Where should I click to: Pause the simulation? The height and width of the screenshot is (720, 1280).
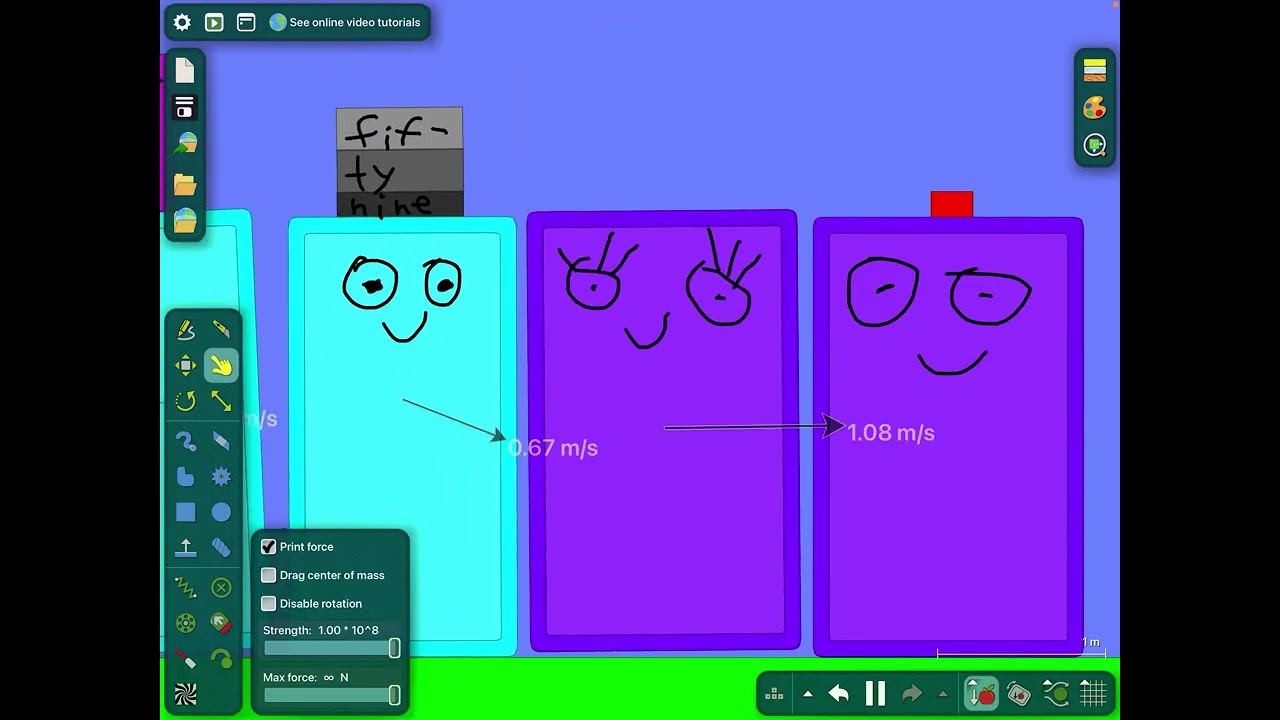(875, 694)
